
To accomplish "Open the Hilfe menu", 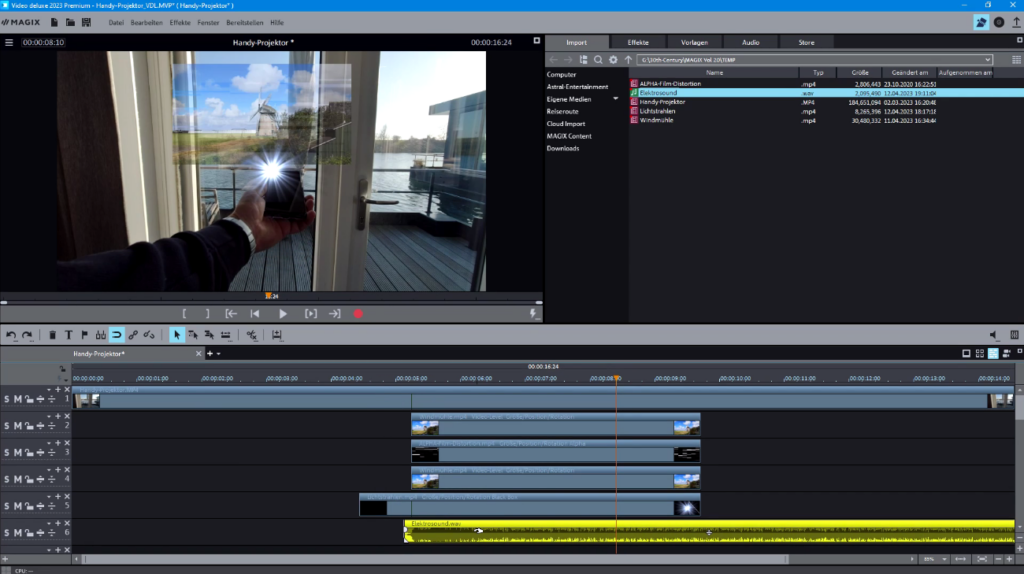I will 277,23.
